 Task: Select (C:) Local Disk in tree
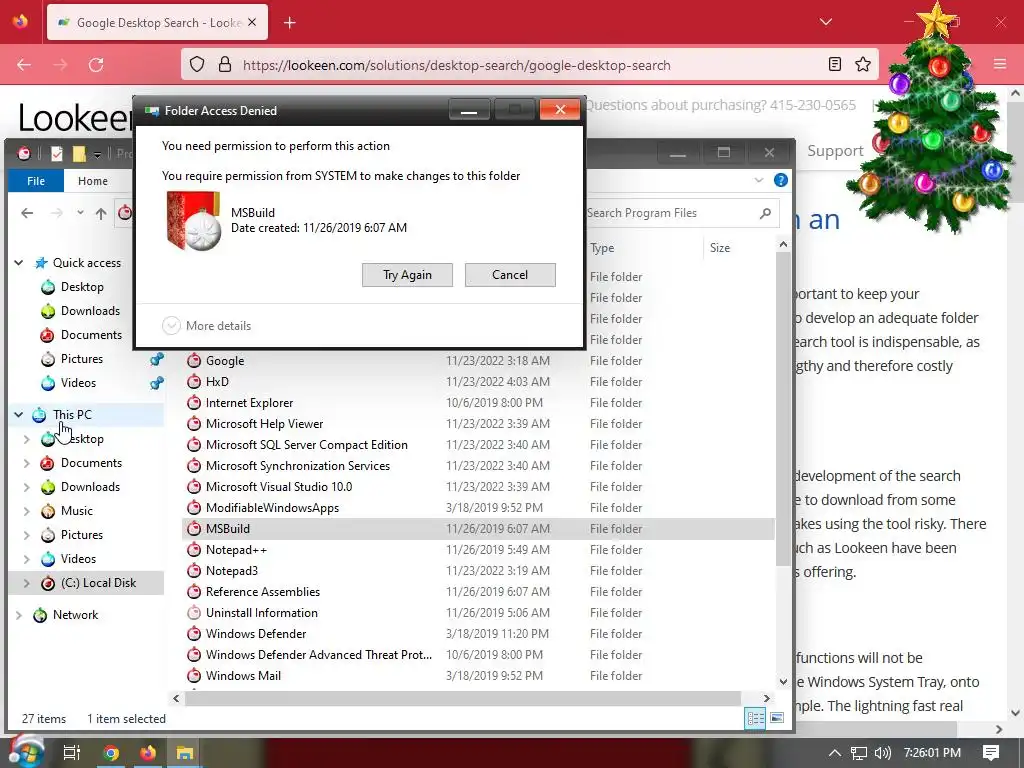coord(98,583)
